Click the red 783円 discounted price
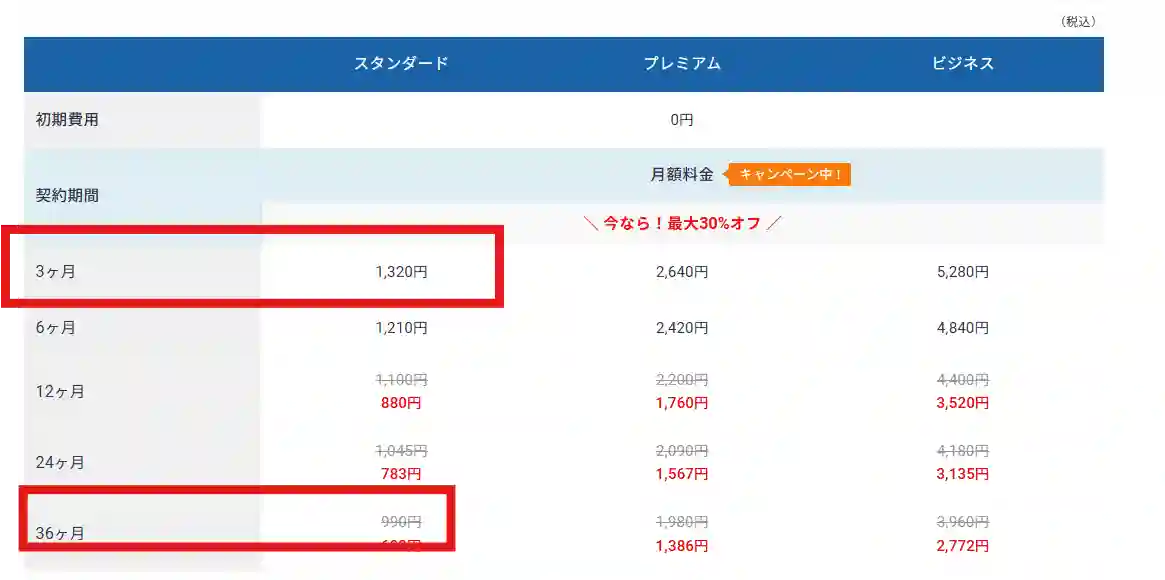The width and height of the screenshot is (1165, 580). pyautogui.click(x=401, y=474)
